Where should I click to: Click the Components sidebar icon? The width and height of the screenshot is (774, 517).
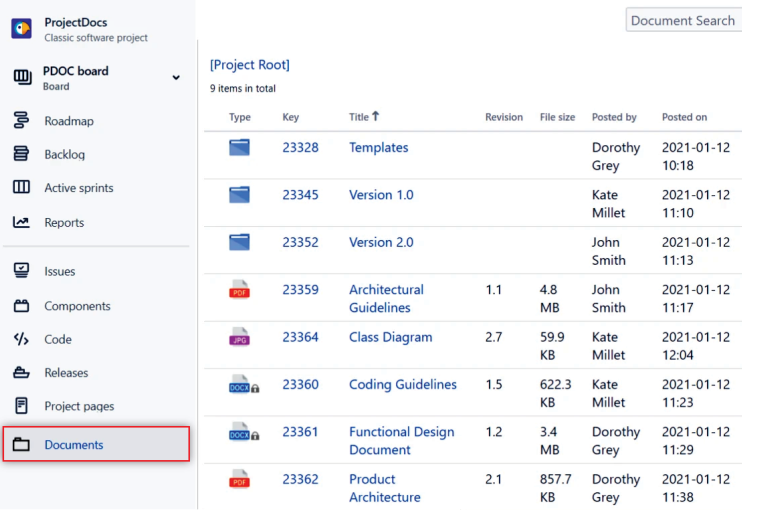[x=21, y=306]
